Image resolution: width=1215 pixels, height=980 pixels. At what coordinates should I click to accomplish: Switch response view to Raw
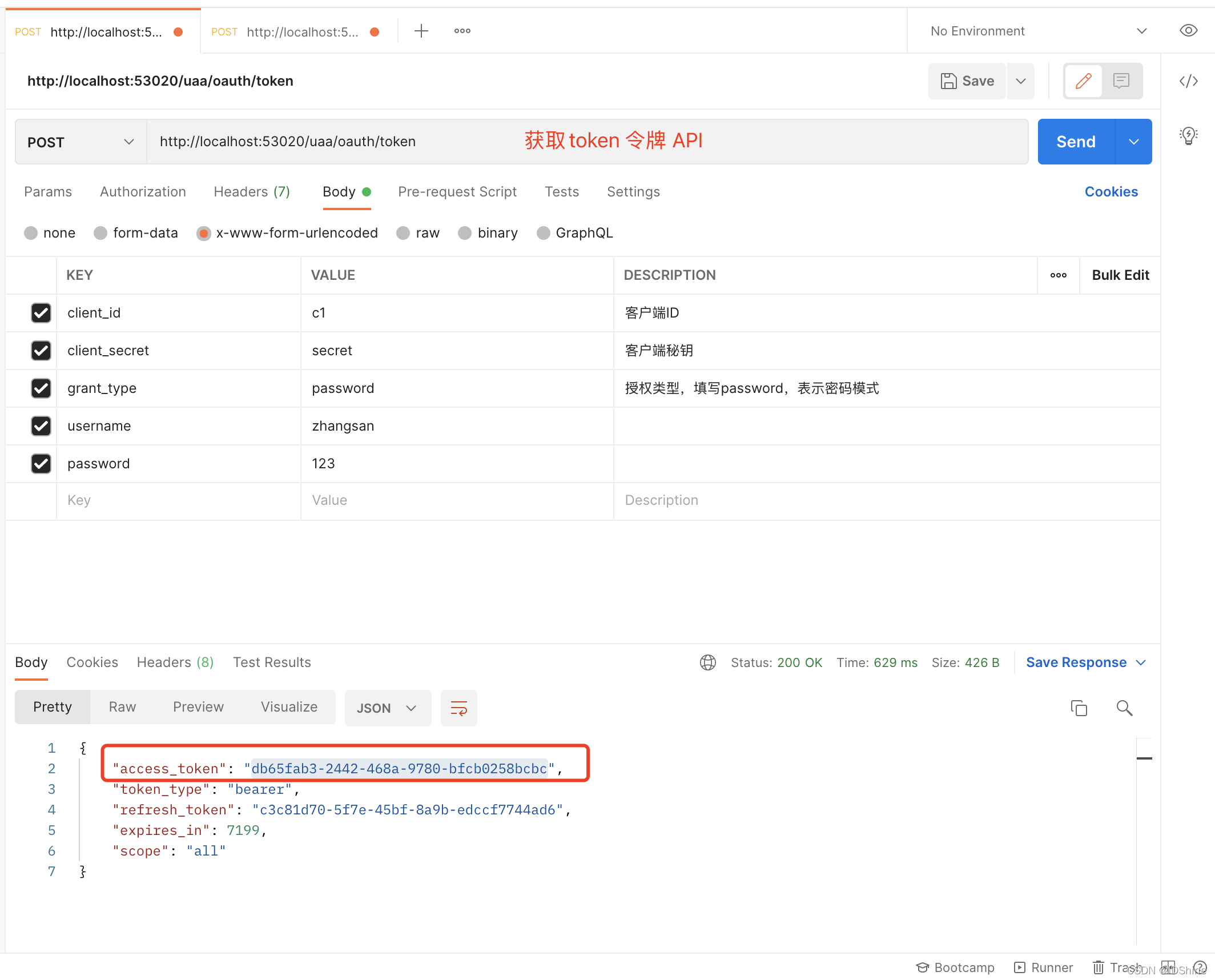click(x=122, y=707)
